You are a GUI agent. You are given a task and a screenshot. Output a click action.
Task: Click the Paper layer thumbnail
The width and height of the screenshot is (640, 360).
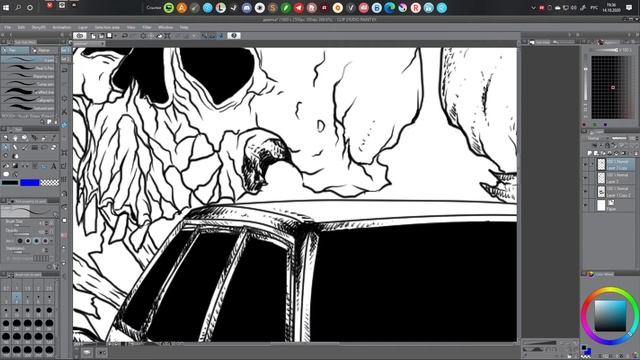click(601, 205)
